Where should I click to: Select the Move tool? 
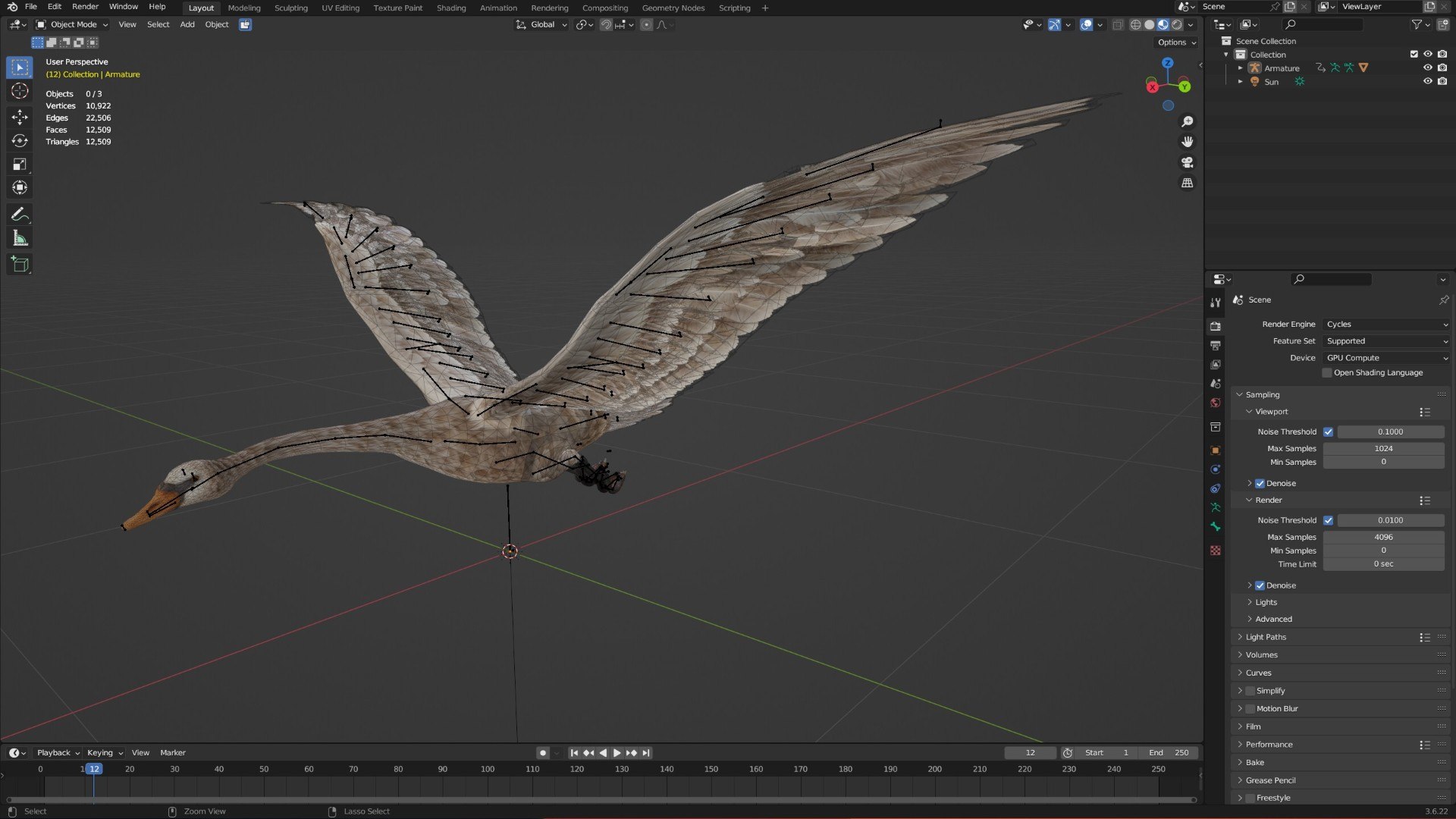(20, 116)
